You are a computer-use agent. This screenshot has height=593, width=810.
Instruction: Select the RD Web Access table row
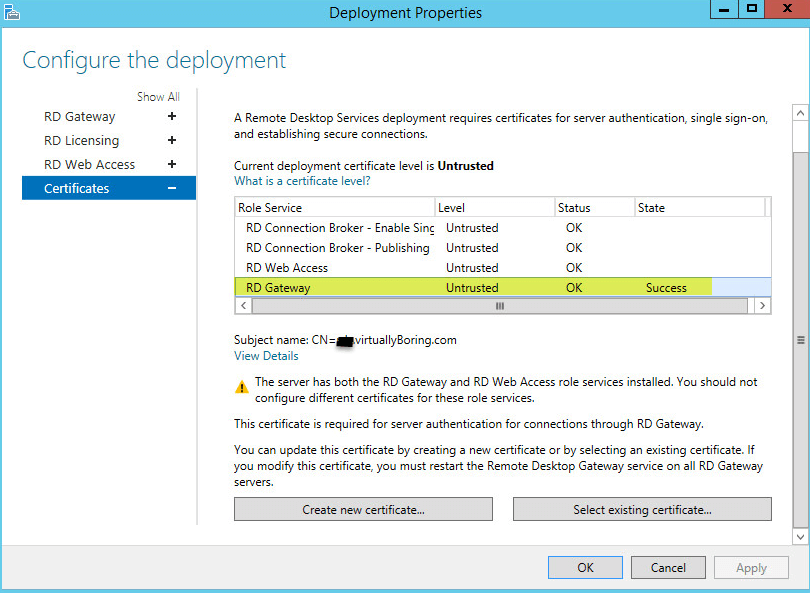503,268
